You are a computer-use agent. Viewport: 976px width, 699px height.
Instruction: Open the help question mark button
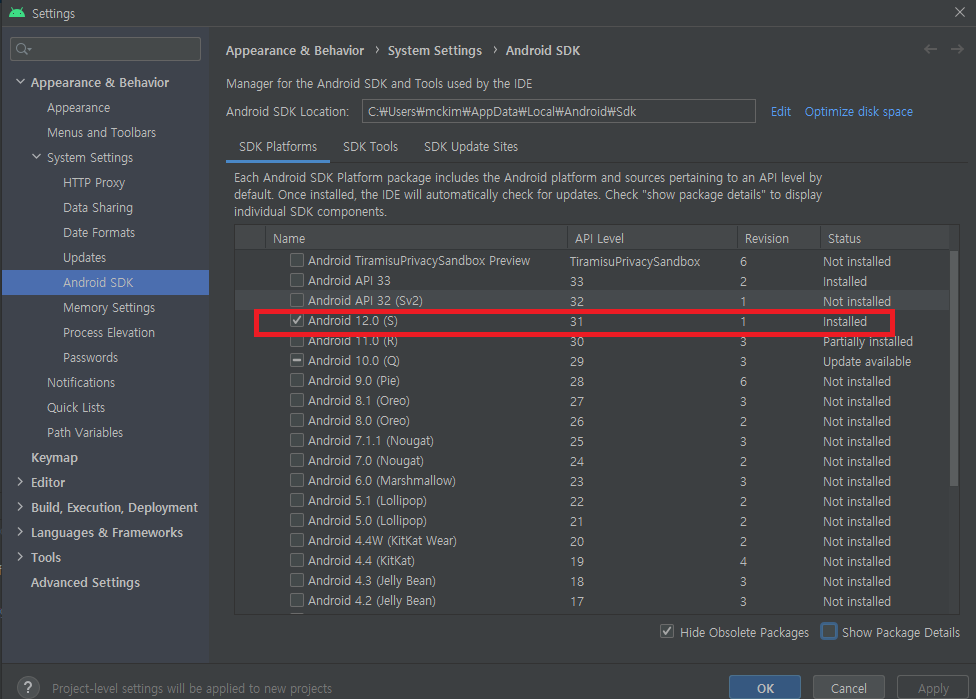(x=28, y=688)
